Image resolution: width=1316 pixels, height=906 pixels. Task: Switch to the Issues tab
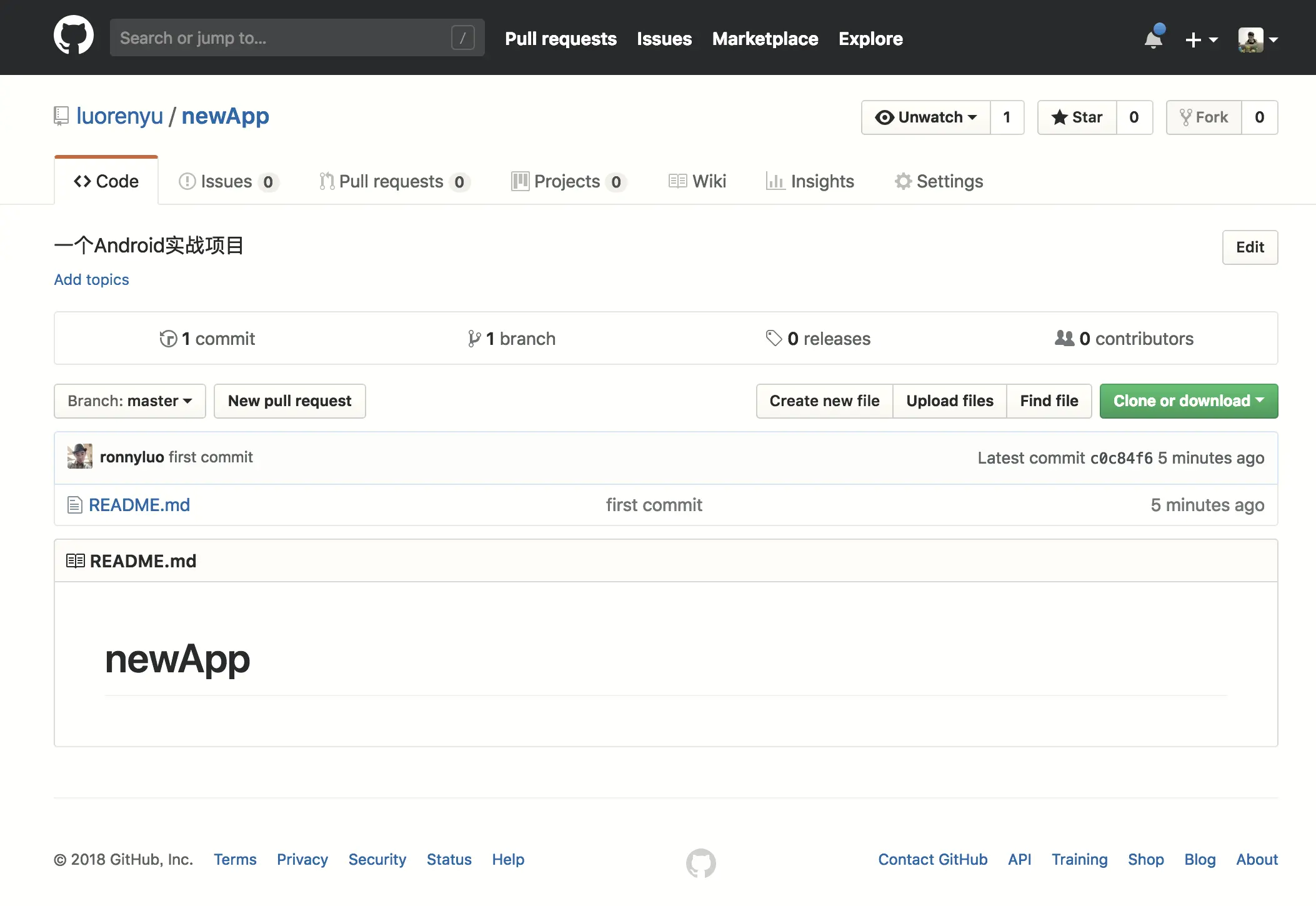point(227,181)
